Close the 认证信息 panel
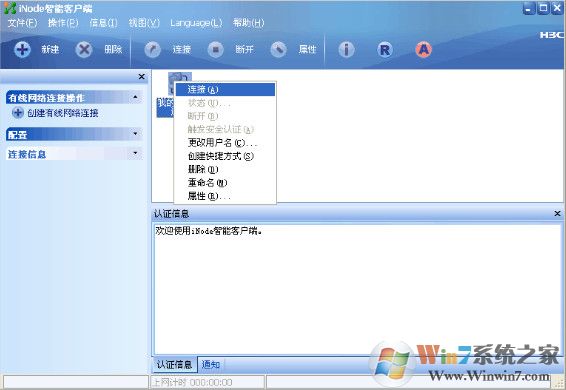This screenshot has width=566, height=390. click(557, 214)
